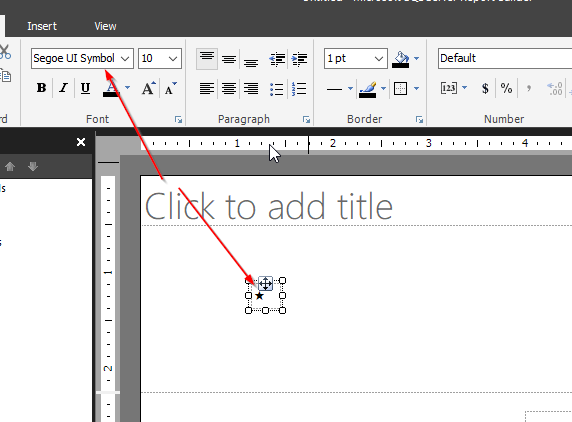
Task: Click the Shrink Font icon
Action: (170, 88)
